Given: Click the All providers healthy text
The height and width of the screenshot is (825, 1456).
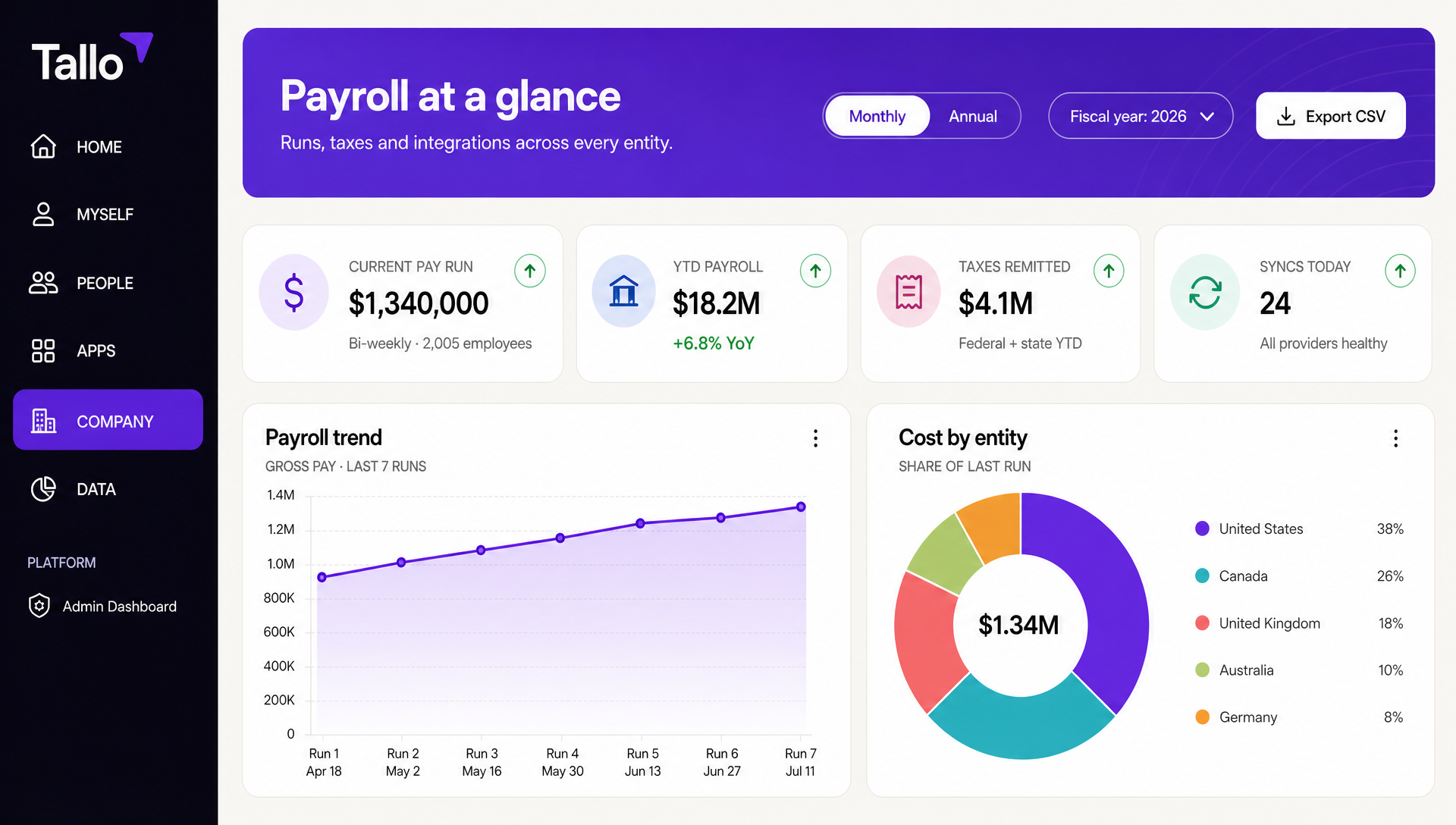Looking at the screenshot, I should pos(1323,343).
